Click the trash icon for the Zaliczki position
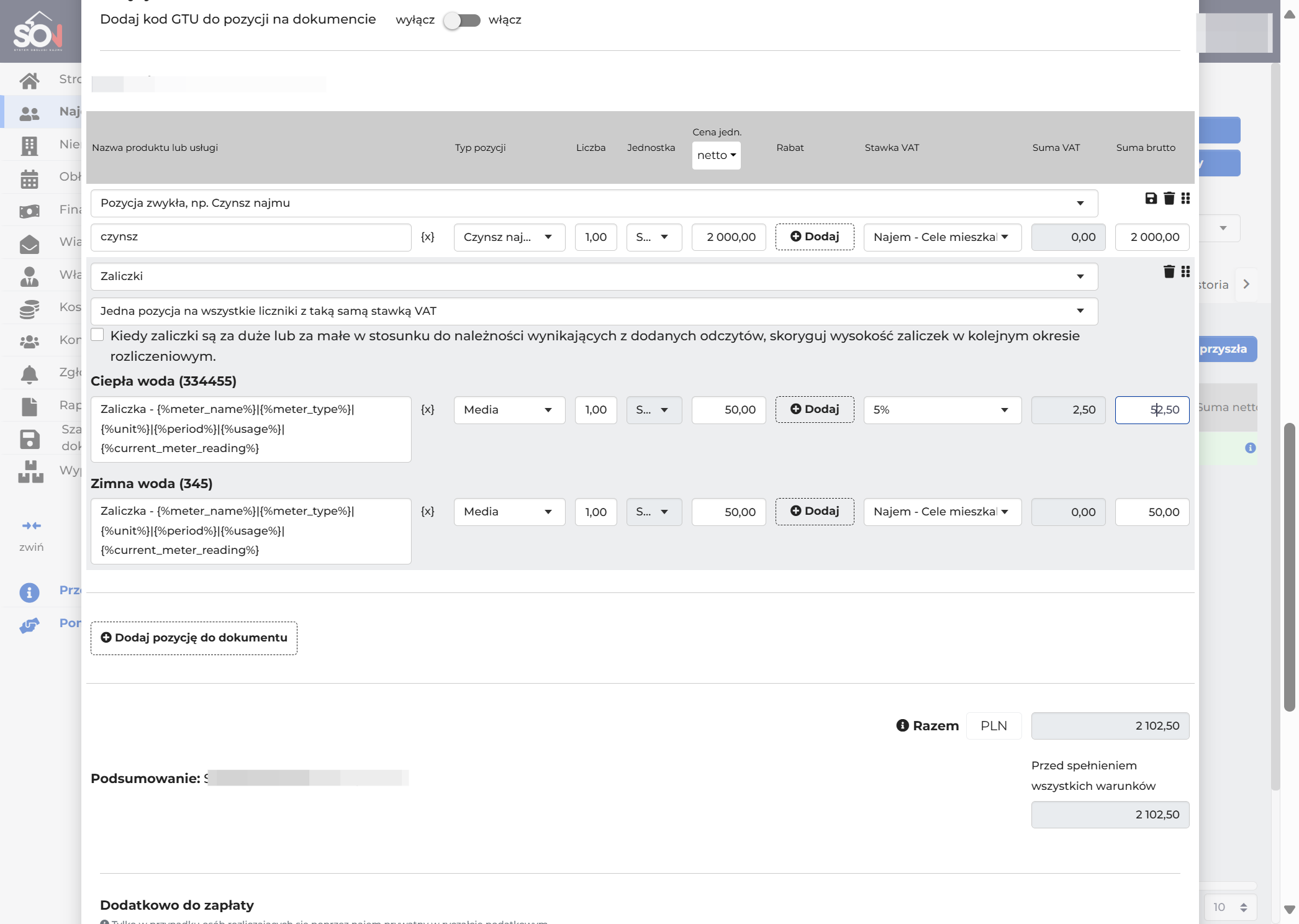 coord(1169,271)
